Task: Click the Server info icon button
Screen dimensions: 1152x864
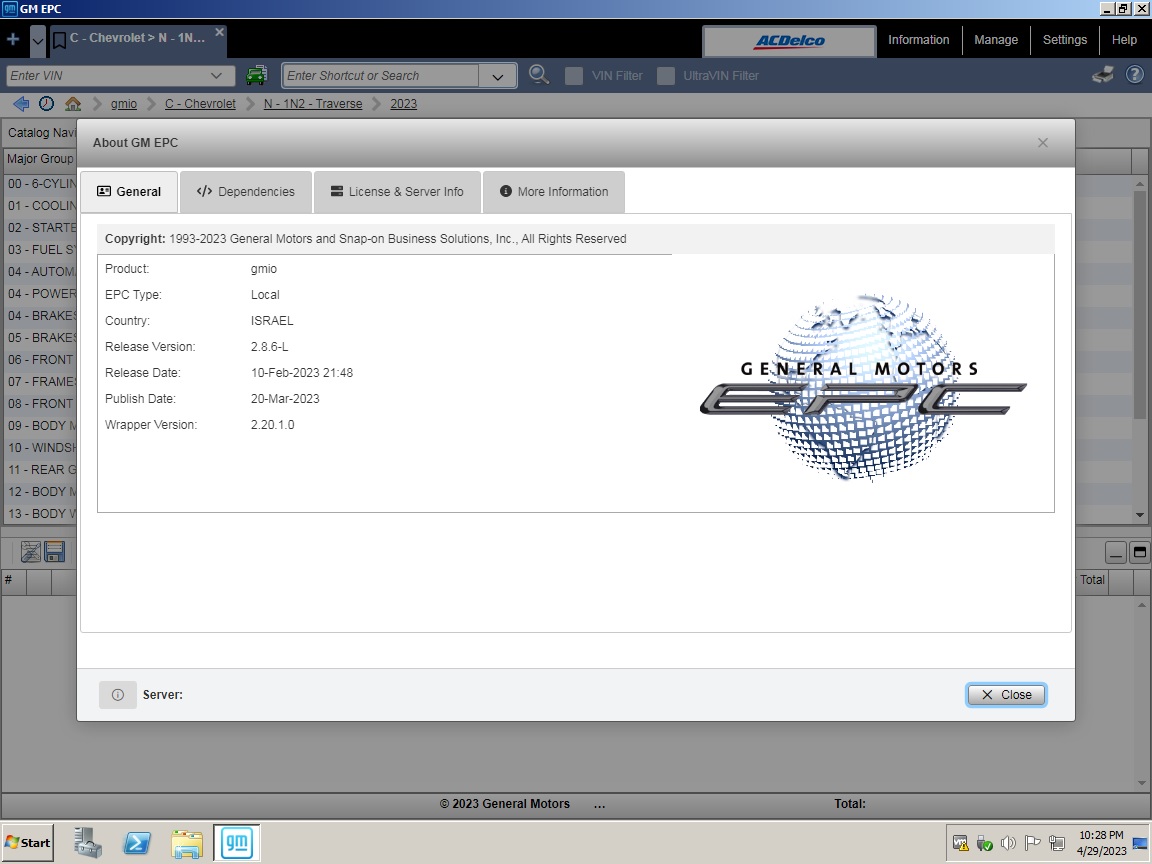Action: [118, 695]
